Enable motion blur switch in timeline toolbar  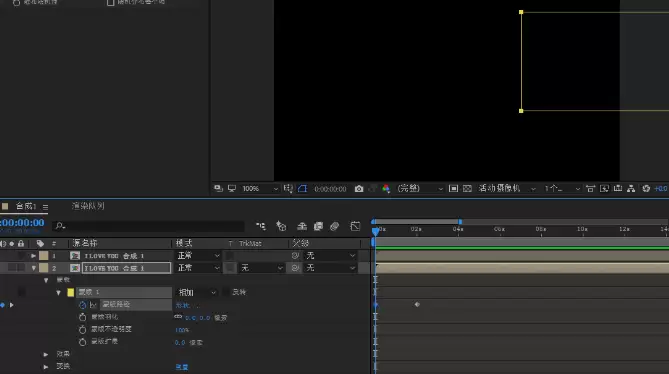point(334,226)
